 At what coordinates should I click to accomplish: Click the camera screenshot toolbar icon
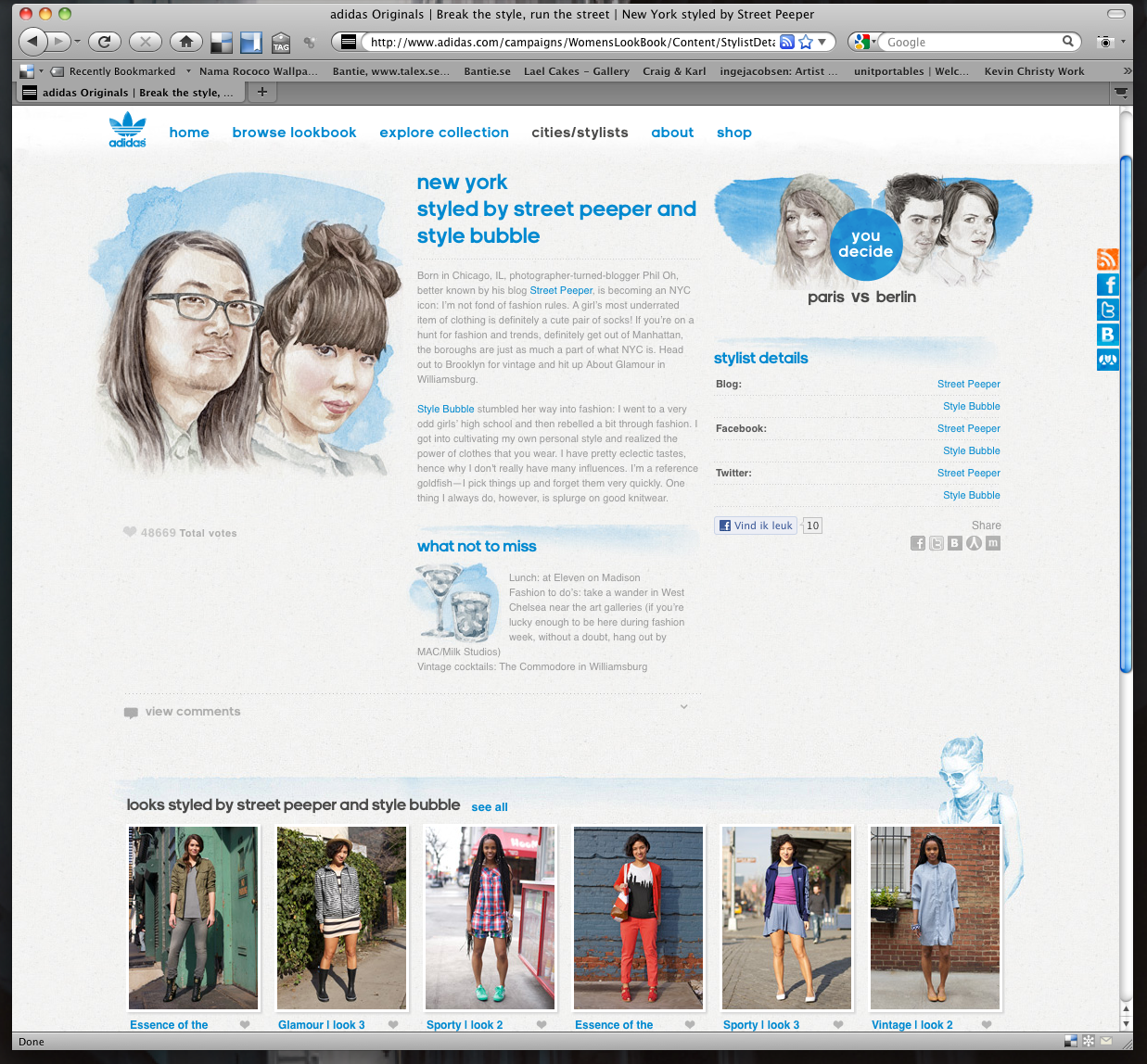pos(1105,42)
